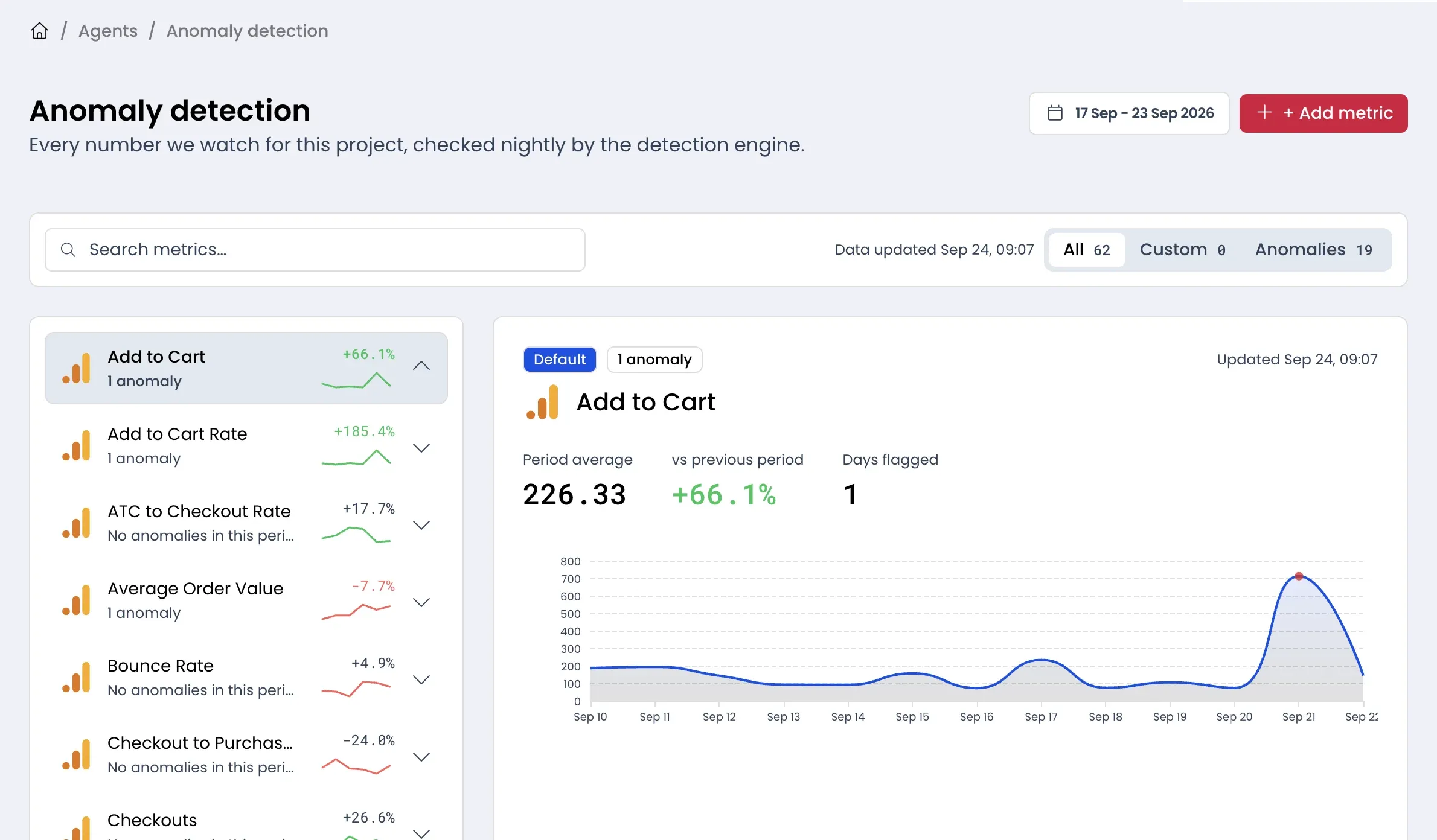Click the plus icon on Add metric
1437x840 pixels.
point(1264,113)
